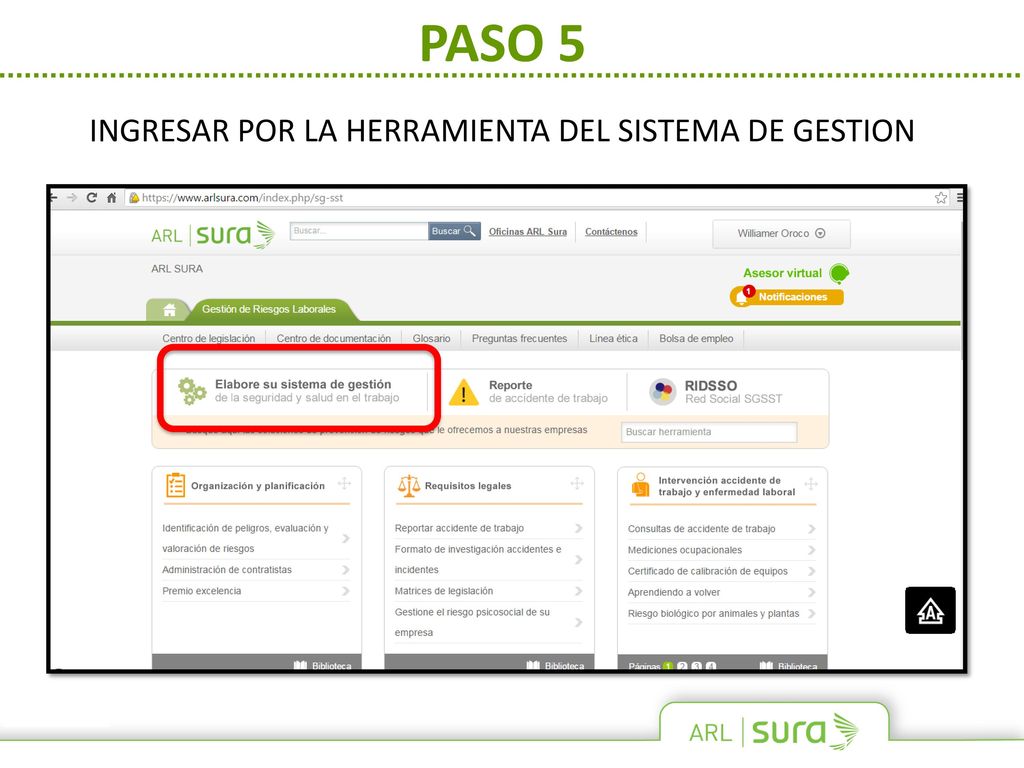Go to page 4 in Intervención panel pagination
The image size is (1024, 768).
click(x=711, y=666)
